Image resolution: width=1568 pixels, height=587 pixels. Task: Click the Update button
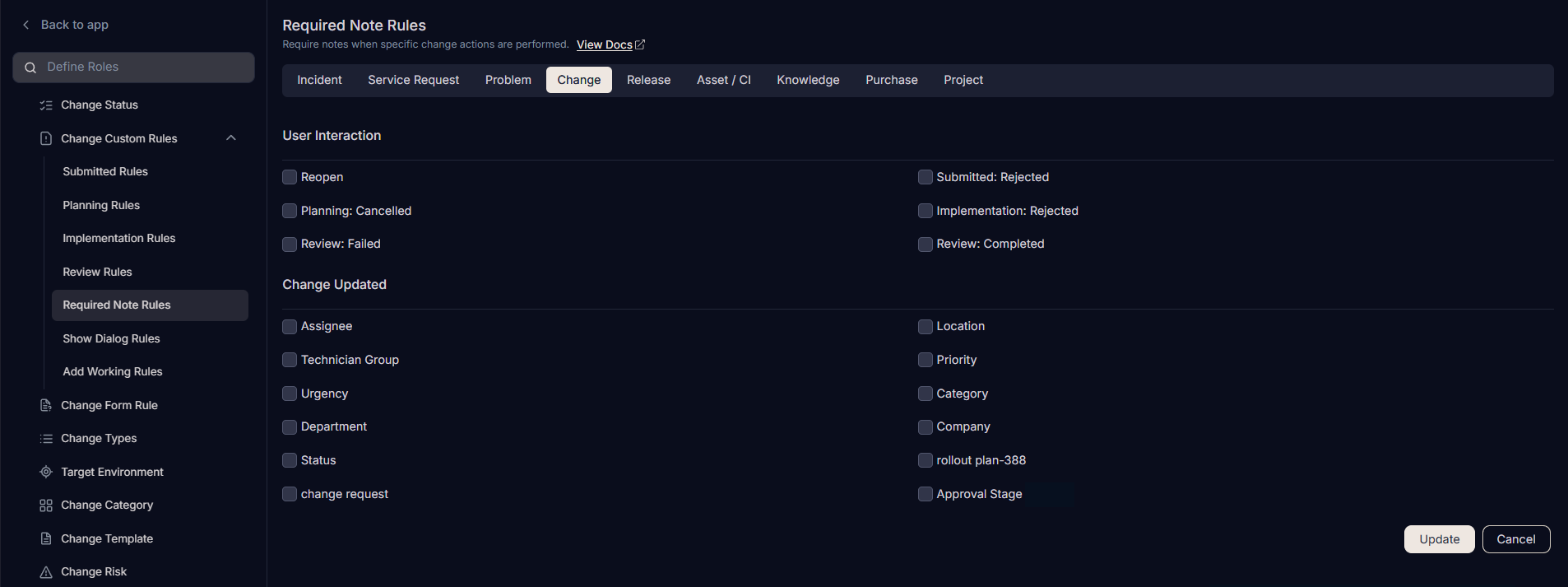1439,539
